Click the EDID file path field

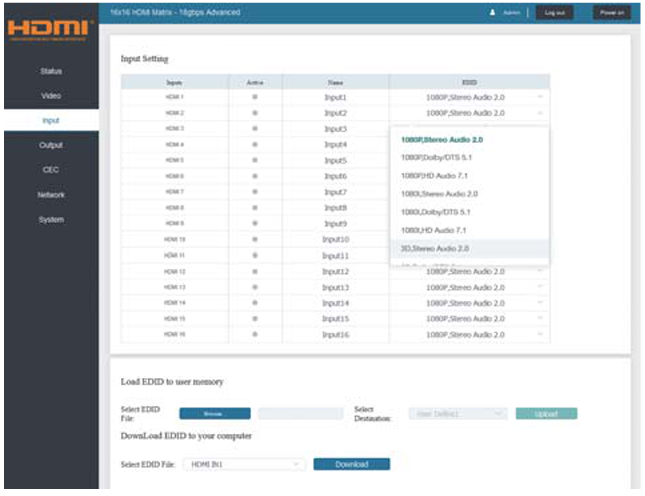tap(301, 413)
